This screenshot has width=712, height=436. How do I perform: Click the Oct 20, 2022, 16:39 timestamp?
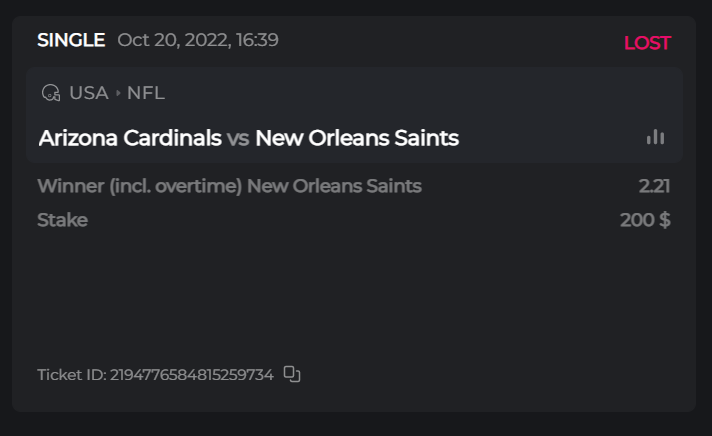point(198,40)
